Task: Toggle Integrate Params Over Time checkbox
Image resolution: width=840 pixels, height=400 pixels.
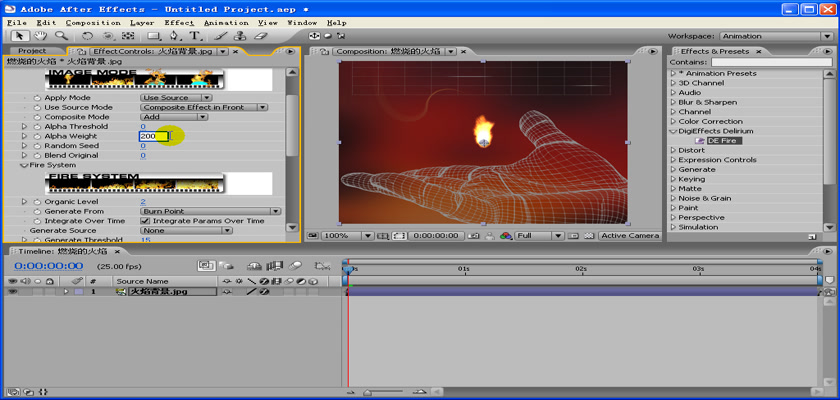Action: point(145,221)
